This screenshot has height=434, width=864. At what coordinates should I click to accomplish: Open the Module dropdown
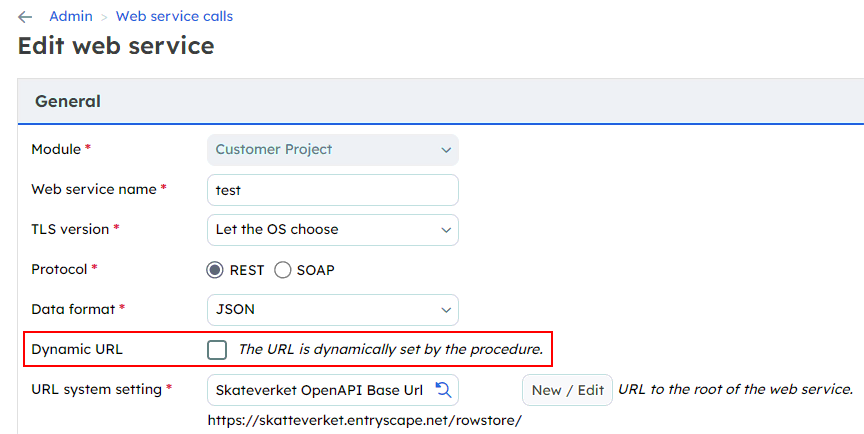pyautogui.click(x=333, y=150)
